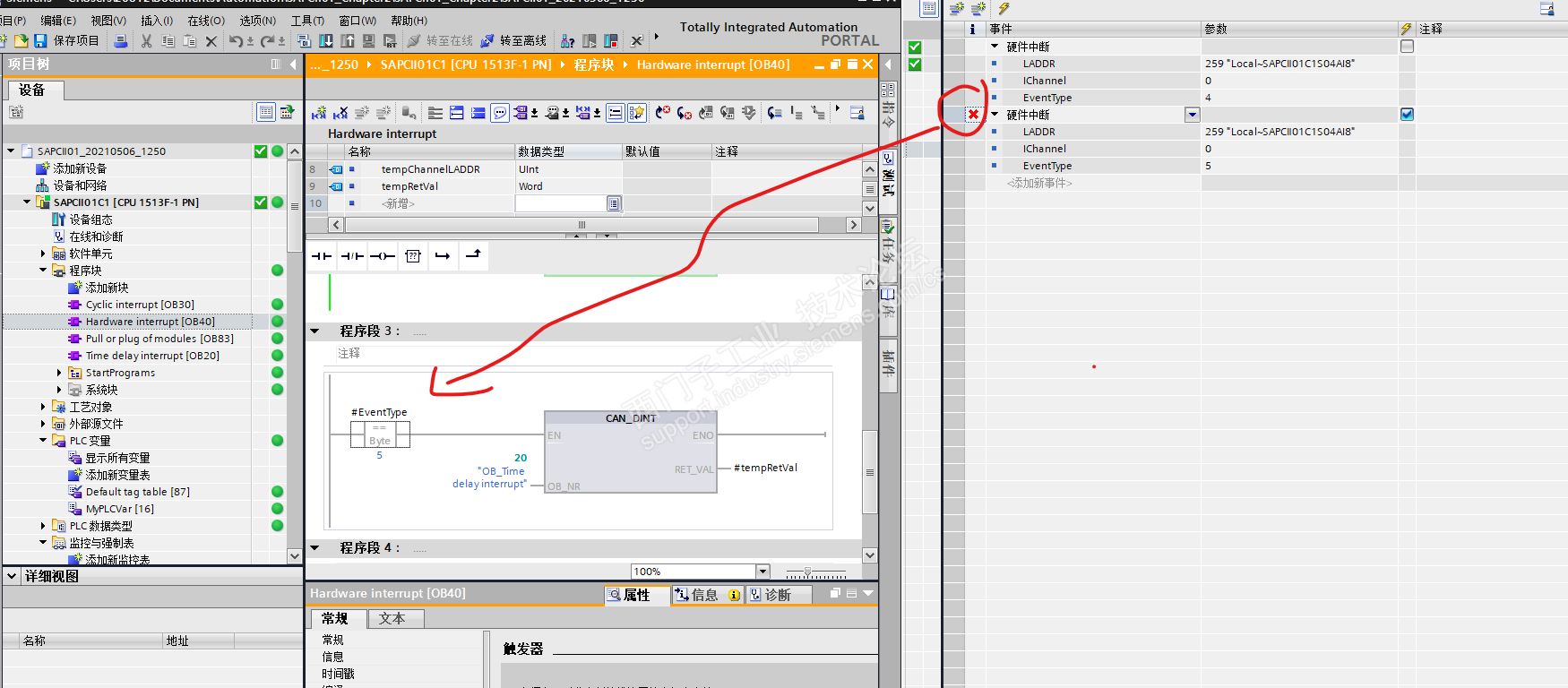Image resolution: width=1568 pixels, height=688 pixels.
Task: Click the Print icon in main toolbar
Action: tap(121, 40)
